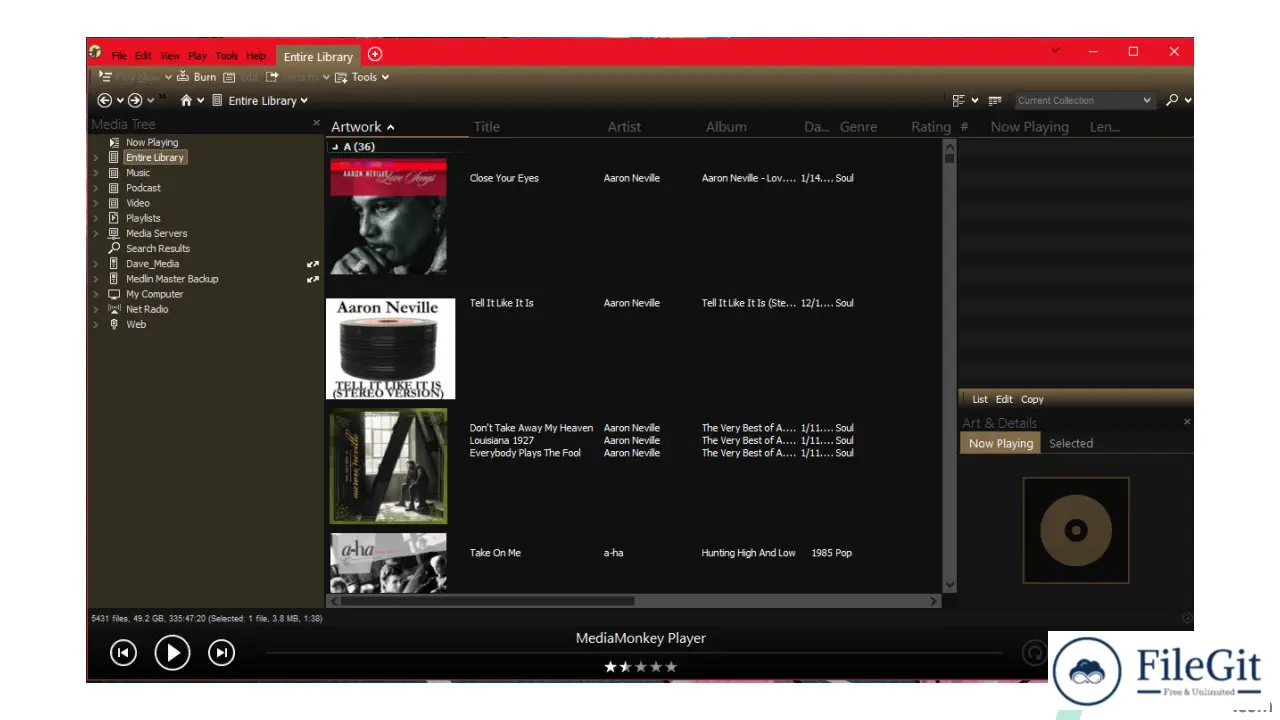
Task: Open the File menu
Action: click(x=119, y=56)
